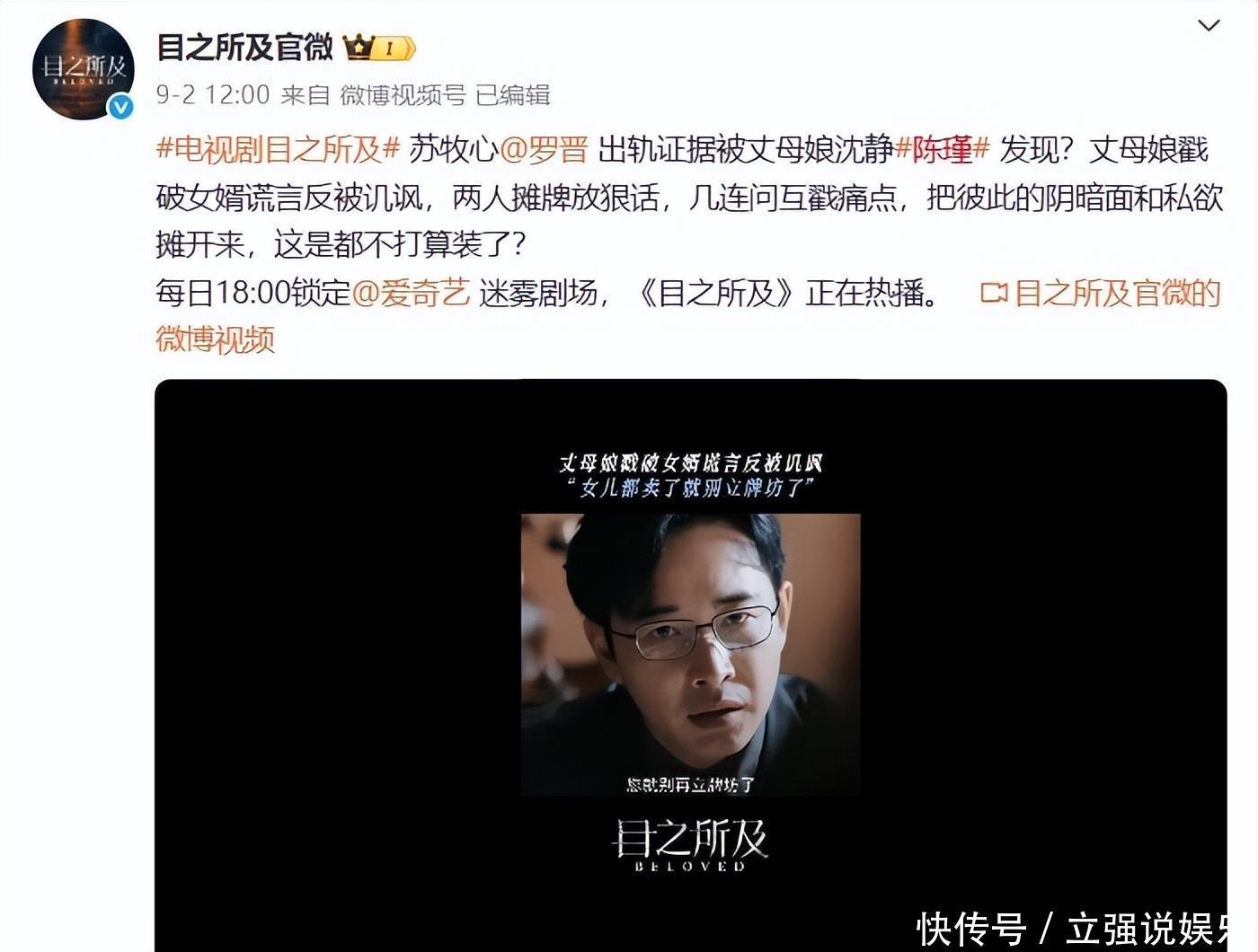Click the 已编辑 edited label
Image resolution: width=1258 pixels, height=952 pixels.
tap(512, 94)
